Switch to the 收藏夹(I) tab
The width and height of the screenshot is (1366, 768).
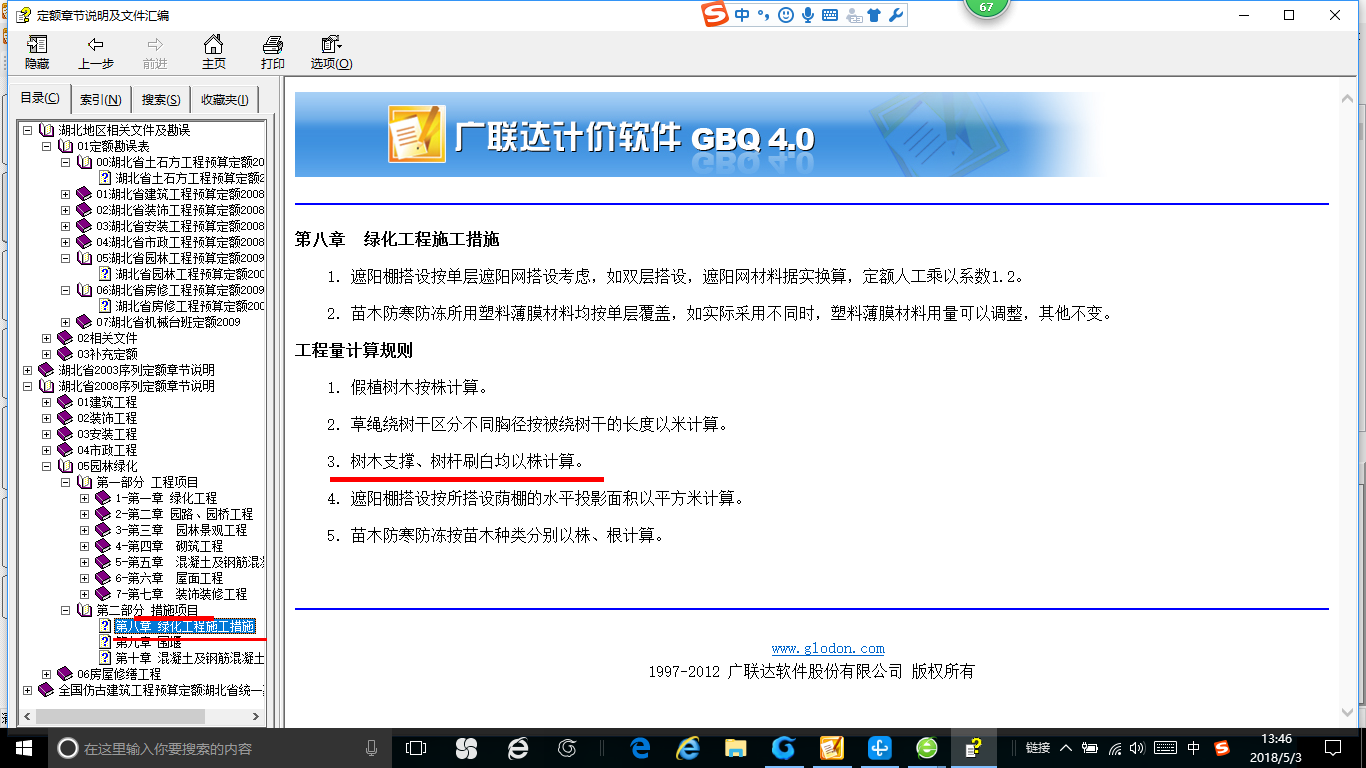coord(225,99)
